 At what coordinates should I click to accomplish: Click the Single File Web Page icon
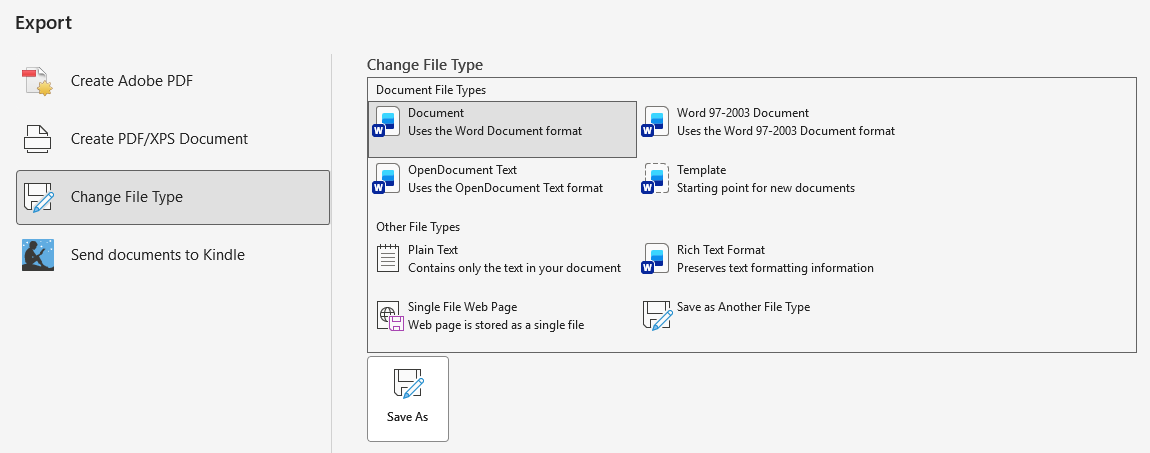pos(387,316)
